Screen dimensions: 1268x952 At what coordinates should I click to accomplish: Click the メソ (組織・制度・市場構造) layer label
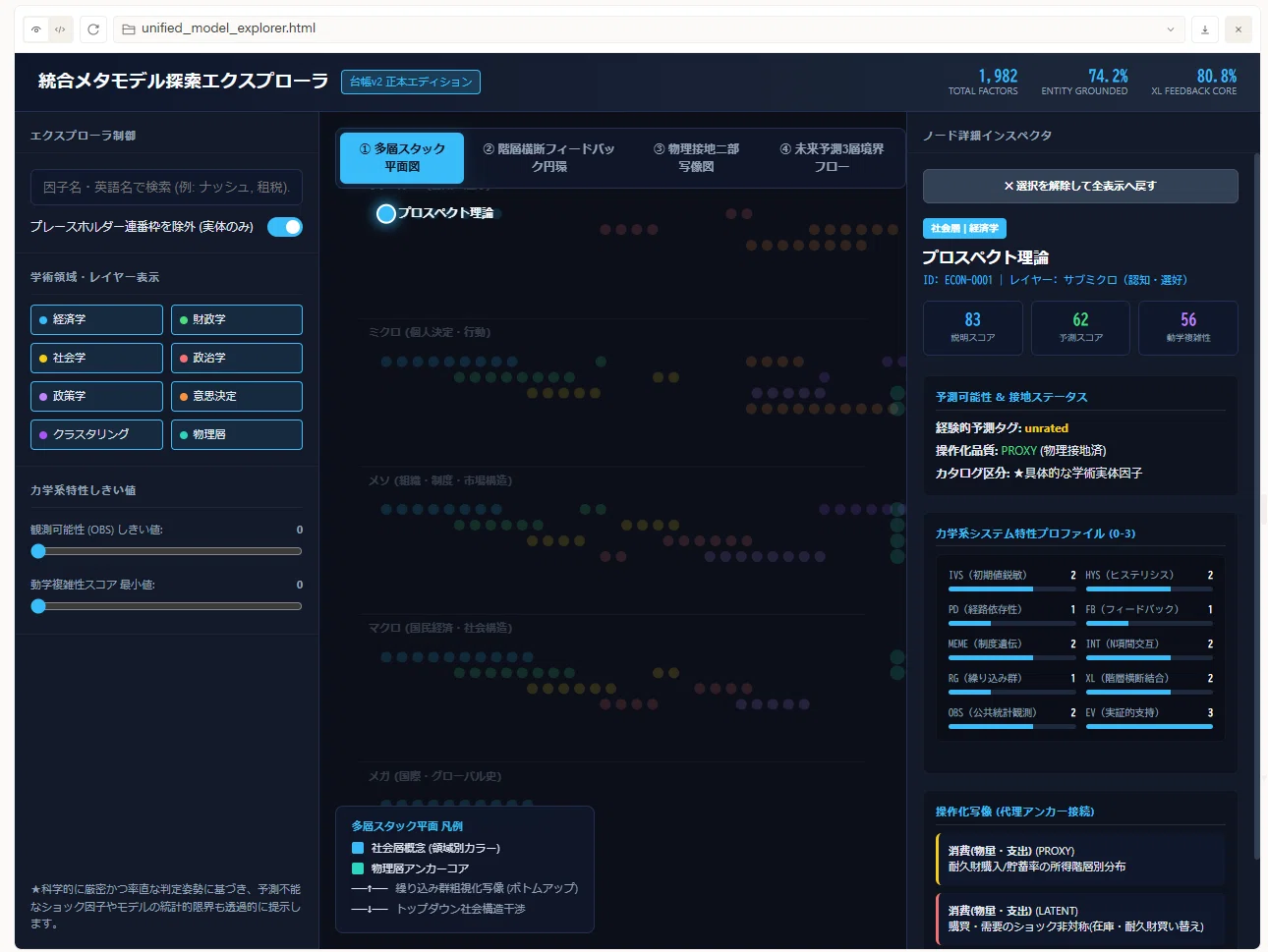440,480
